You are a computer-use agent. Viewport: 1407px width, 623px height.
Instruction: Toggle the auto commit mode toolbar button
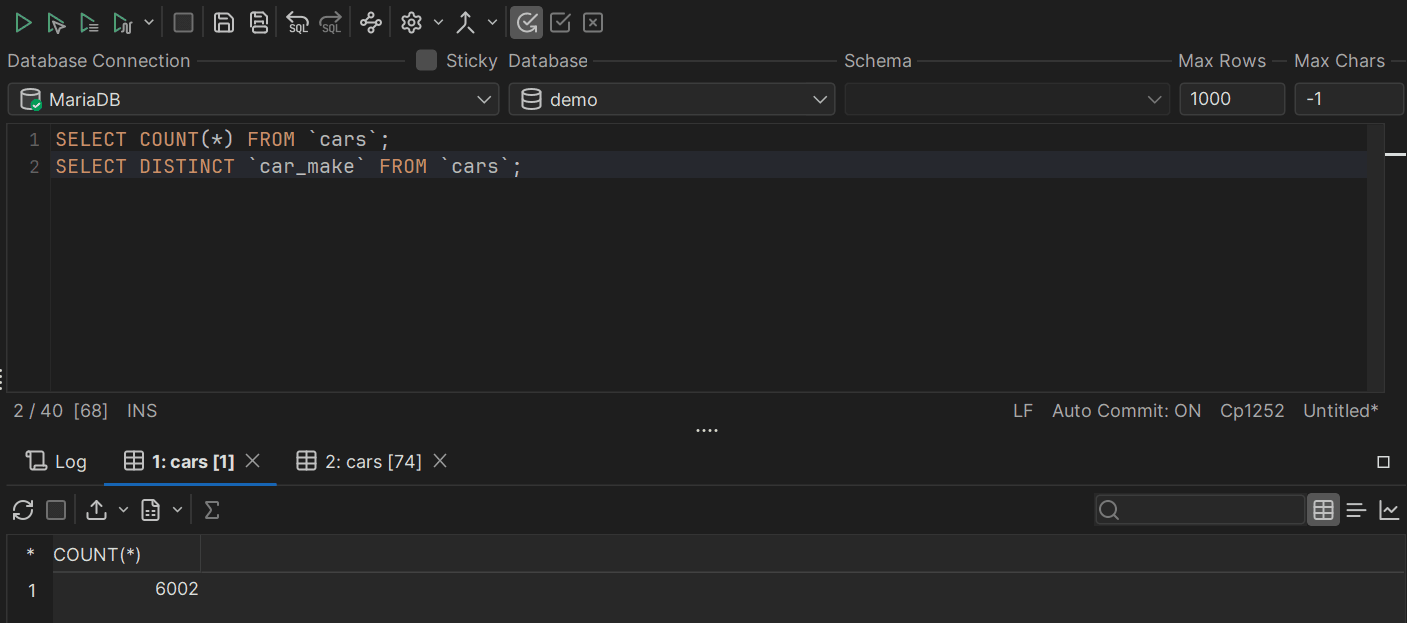click(527, 22)
